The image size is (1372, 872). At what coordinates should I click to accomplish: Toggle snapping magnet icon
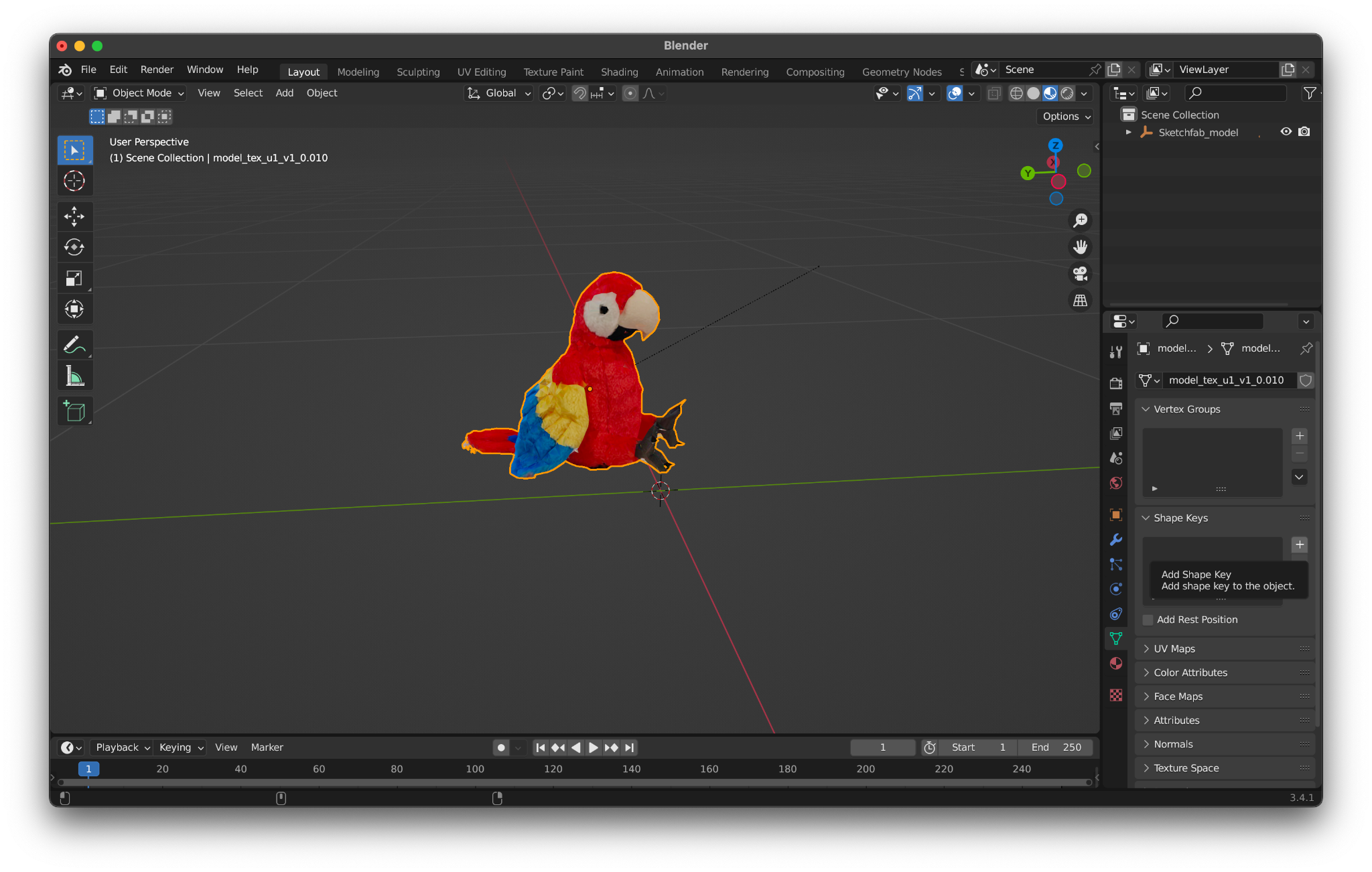point(579,93)
